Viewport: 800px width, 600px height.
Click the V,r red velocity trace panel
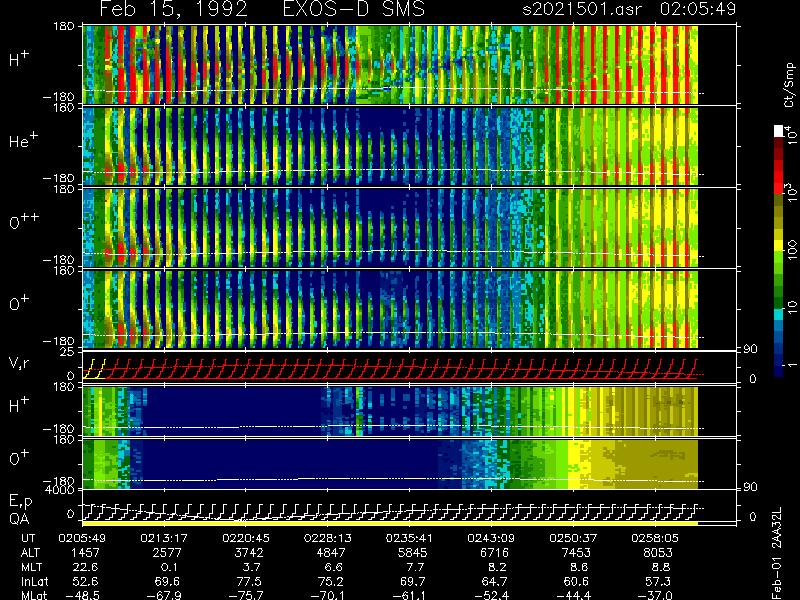pos(390,366)
